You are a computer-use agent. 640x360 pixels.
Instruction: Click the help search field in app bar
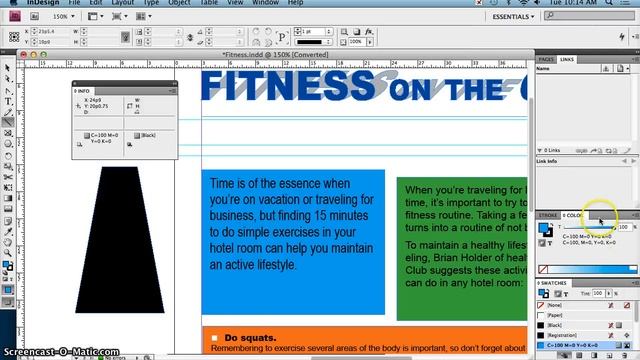[589, 16]
